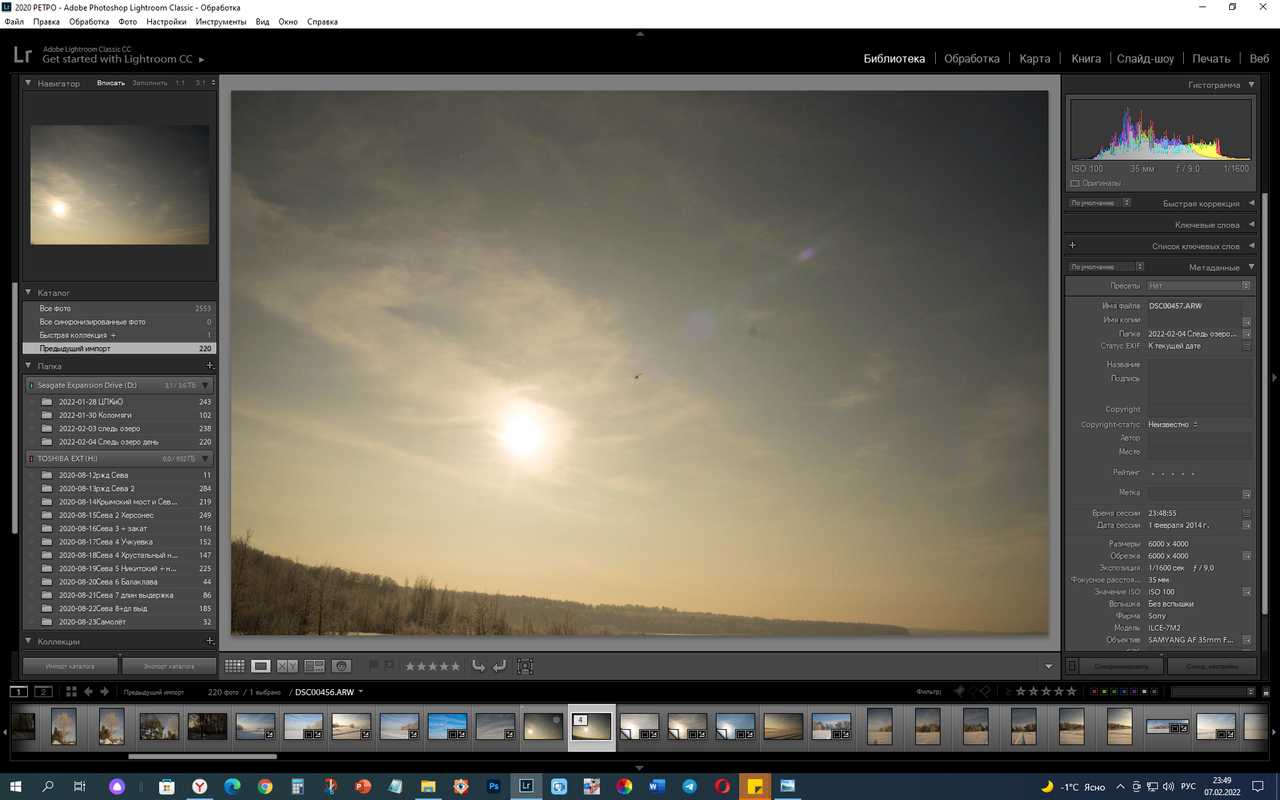Image resolution: width=1280 pixels, height=800 pixels.
Task: Expand the Коллекции panel
Action: (x=28, y=641)
